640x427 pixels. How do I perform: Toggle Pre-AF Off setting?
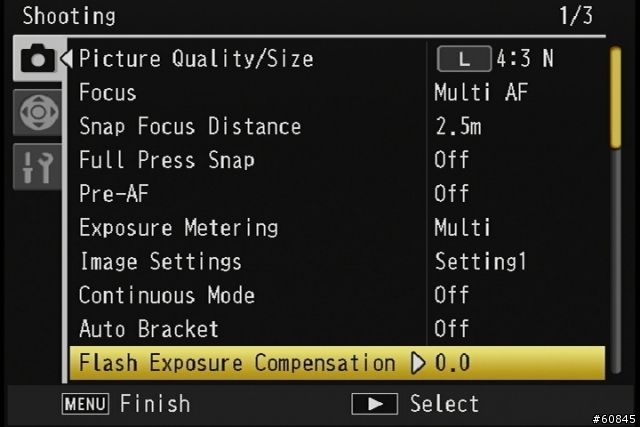pos(451,193)
